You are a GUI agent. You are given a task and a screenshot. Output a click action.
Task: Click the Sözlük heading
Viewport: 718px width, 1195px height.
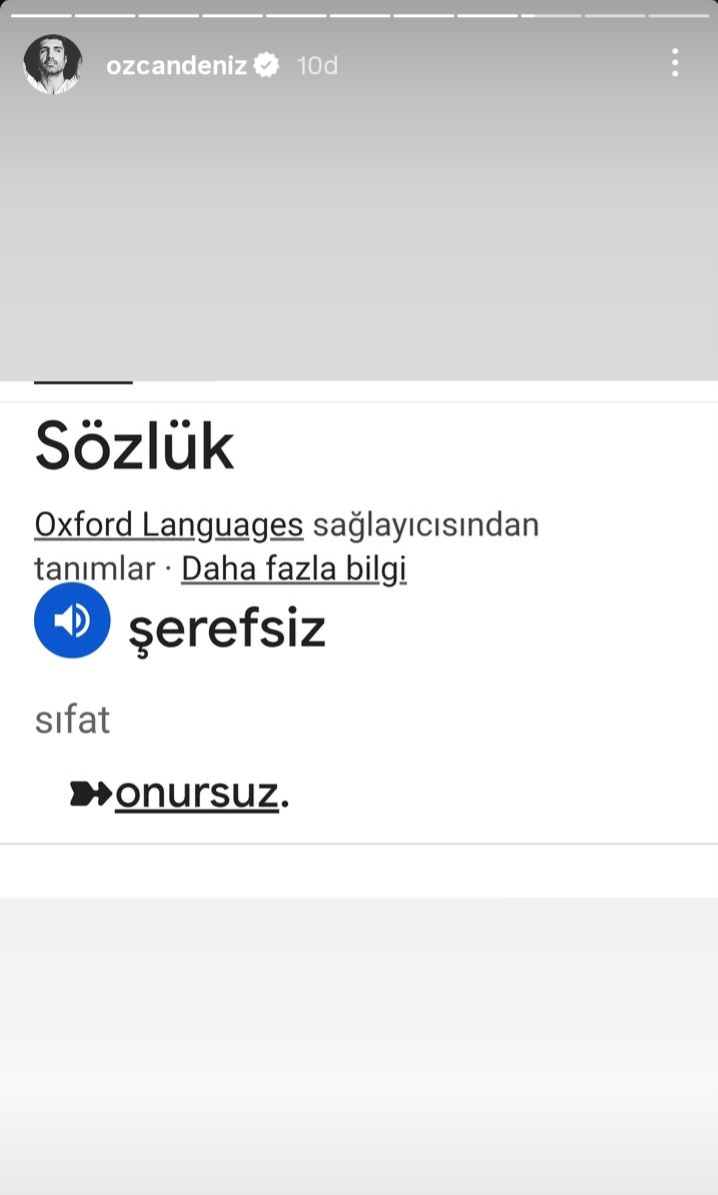point(134,447)
